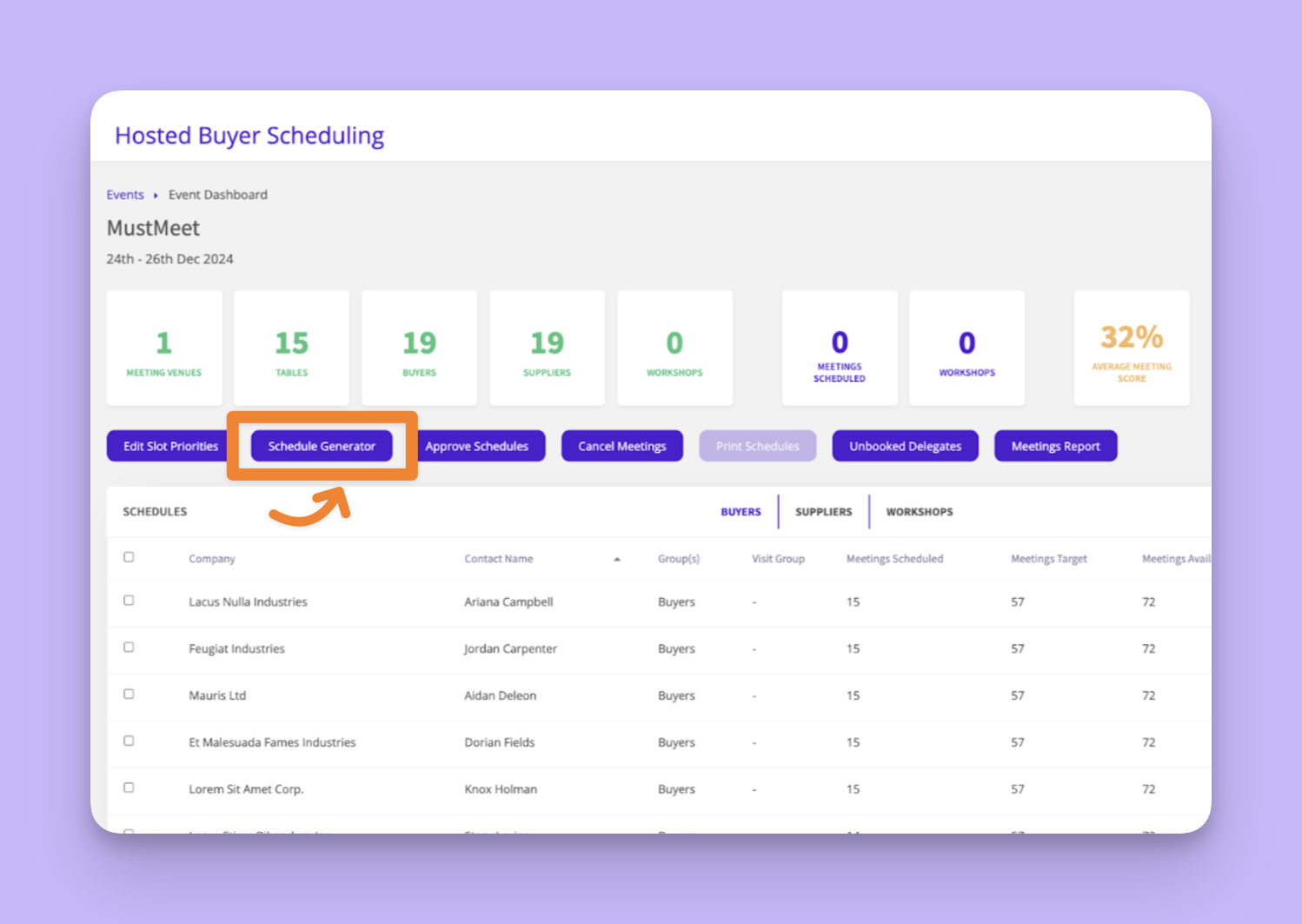Check the select-all checkbox in table header
The image size is (1302, 924).
tap(129, 556)
